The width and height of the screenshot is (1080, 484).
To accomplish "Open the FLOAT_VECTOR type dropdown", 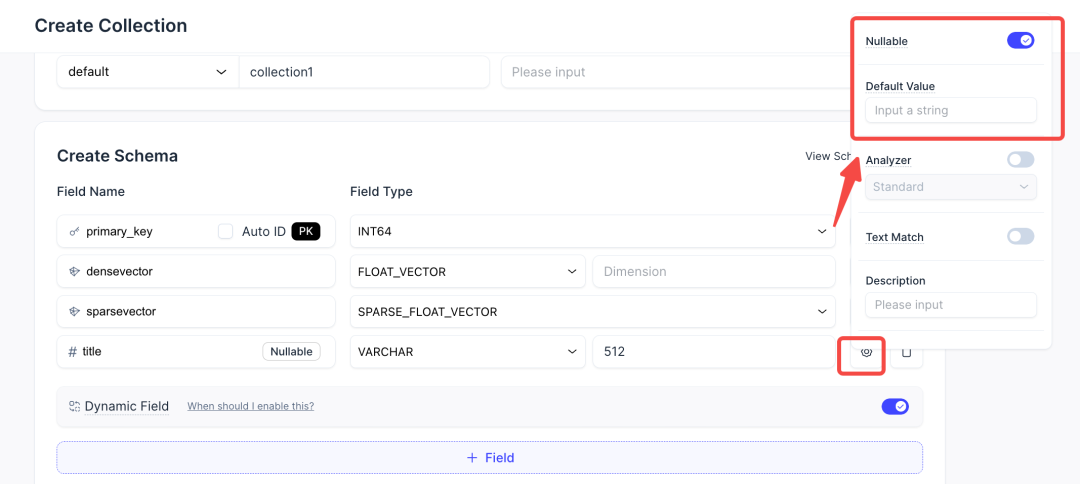I will (467, 271).
